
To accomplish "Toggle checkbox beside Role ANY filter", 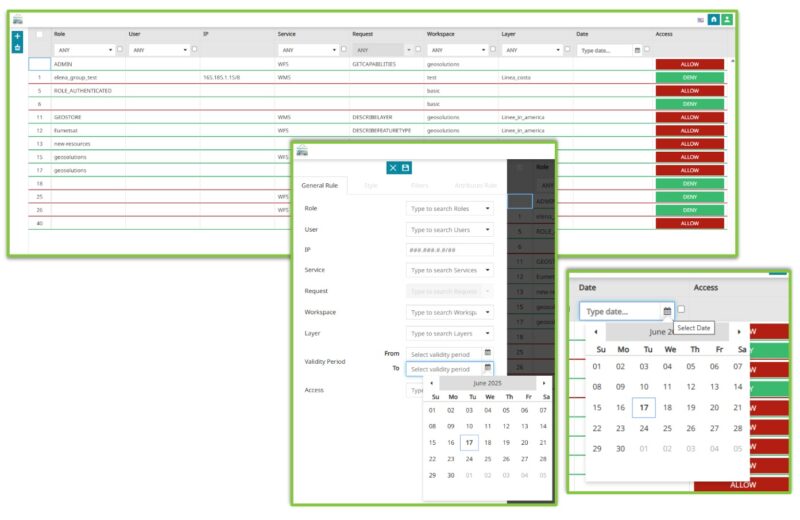I will (x=120, y=49).
